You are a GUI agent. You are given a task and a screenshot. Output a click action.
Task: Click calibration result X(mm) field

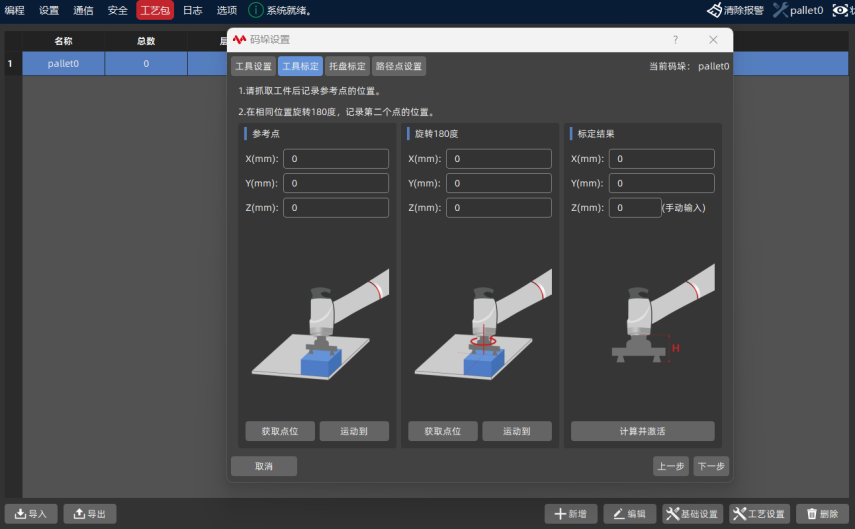coord(662,159)
